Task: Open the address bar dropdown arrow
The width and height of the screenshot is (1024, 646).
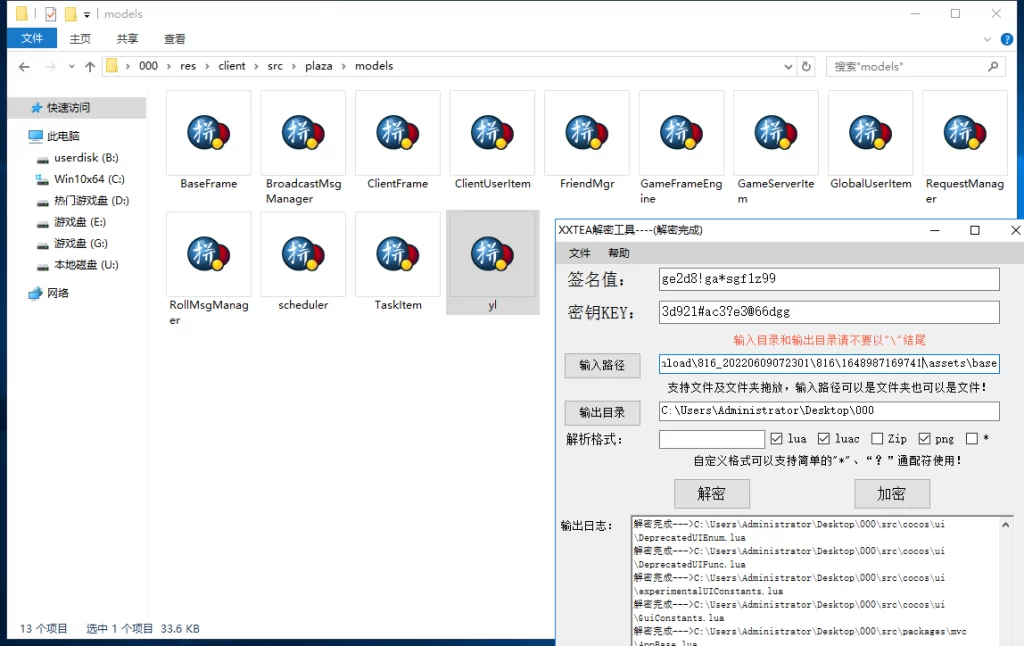Action: [788, 65]
